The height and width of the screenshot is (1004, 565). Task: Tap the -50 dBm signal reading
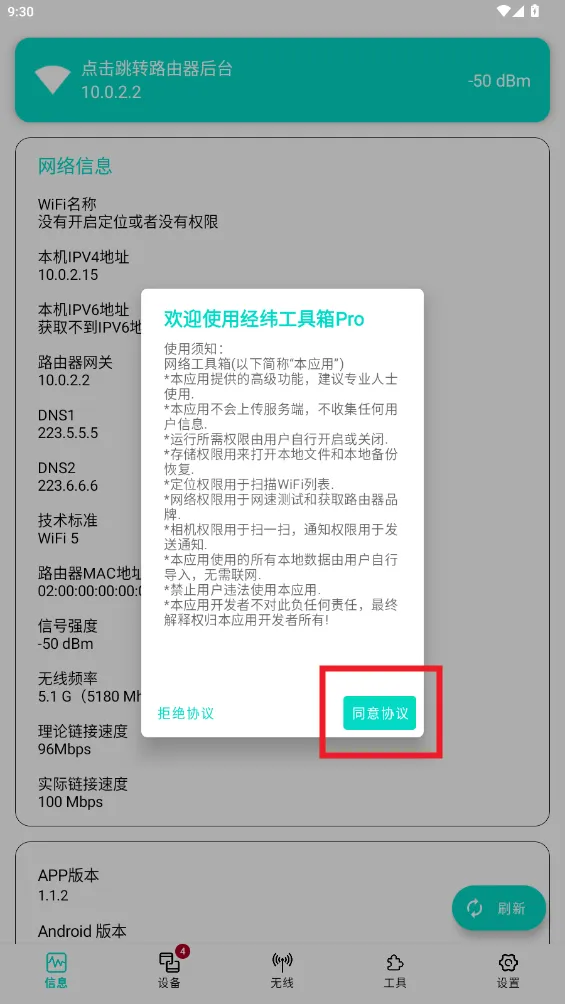tap(499, 81)
